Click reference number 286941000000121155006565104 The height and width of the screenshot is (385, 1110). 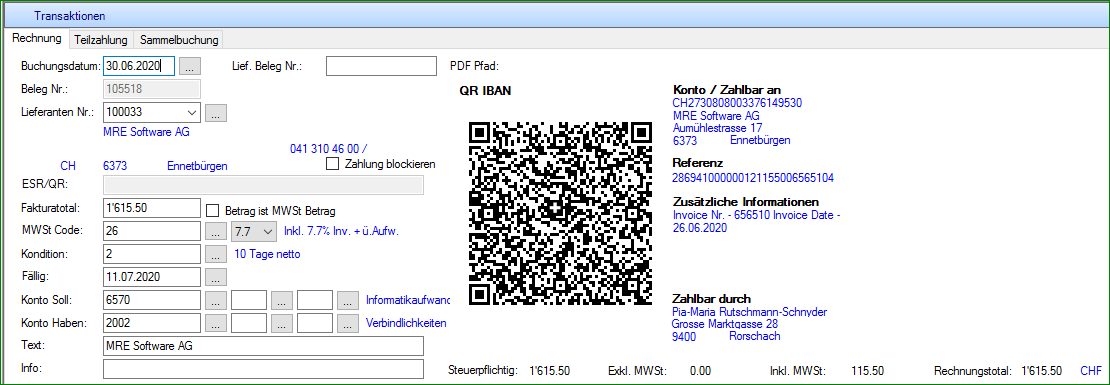click(753, 177)
